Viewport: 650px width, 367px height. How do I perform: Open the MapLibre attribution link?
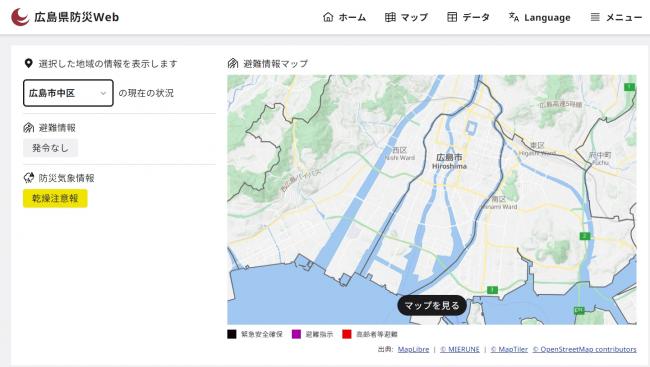[413, 350]
